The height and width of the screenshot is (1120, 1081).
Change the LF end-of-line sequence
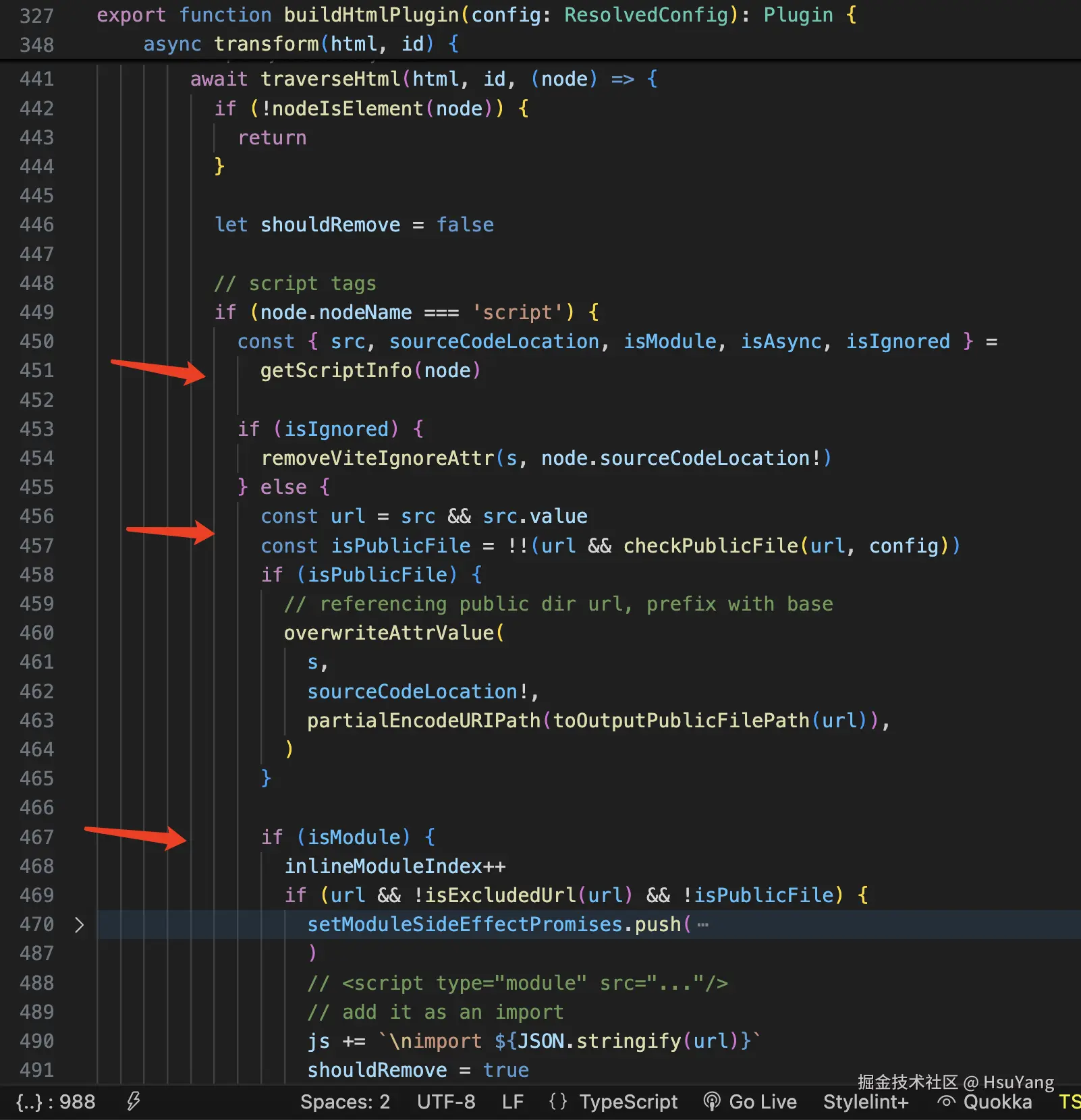[x=513, y=1102]
